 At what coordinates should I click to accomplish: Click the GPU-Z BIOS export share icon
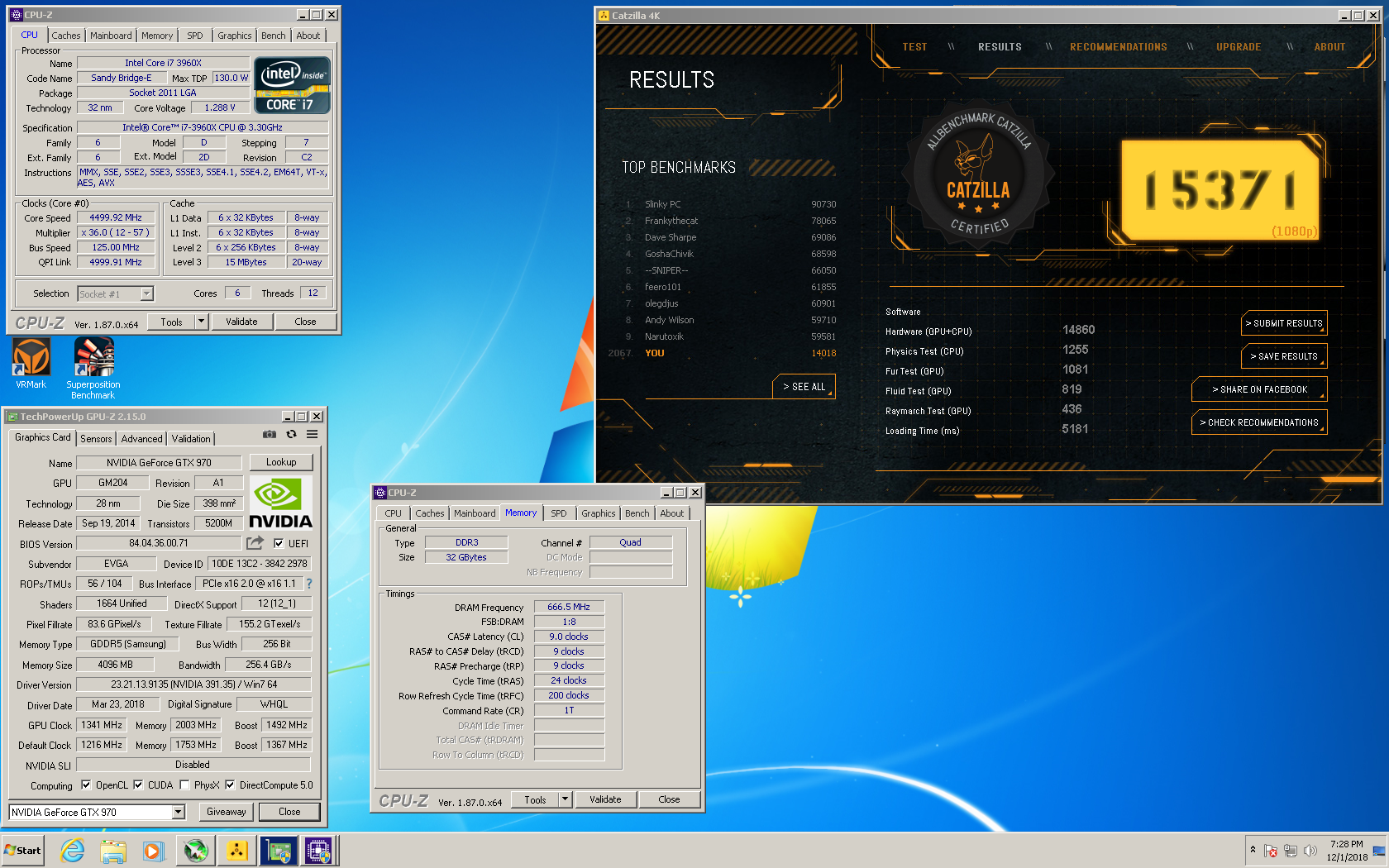pyautogui.click(x=255, y=543)
